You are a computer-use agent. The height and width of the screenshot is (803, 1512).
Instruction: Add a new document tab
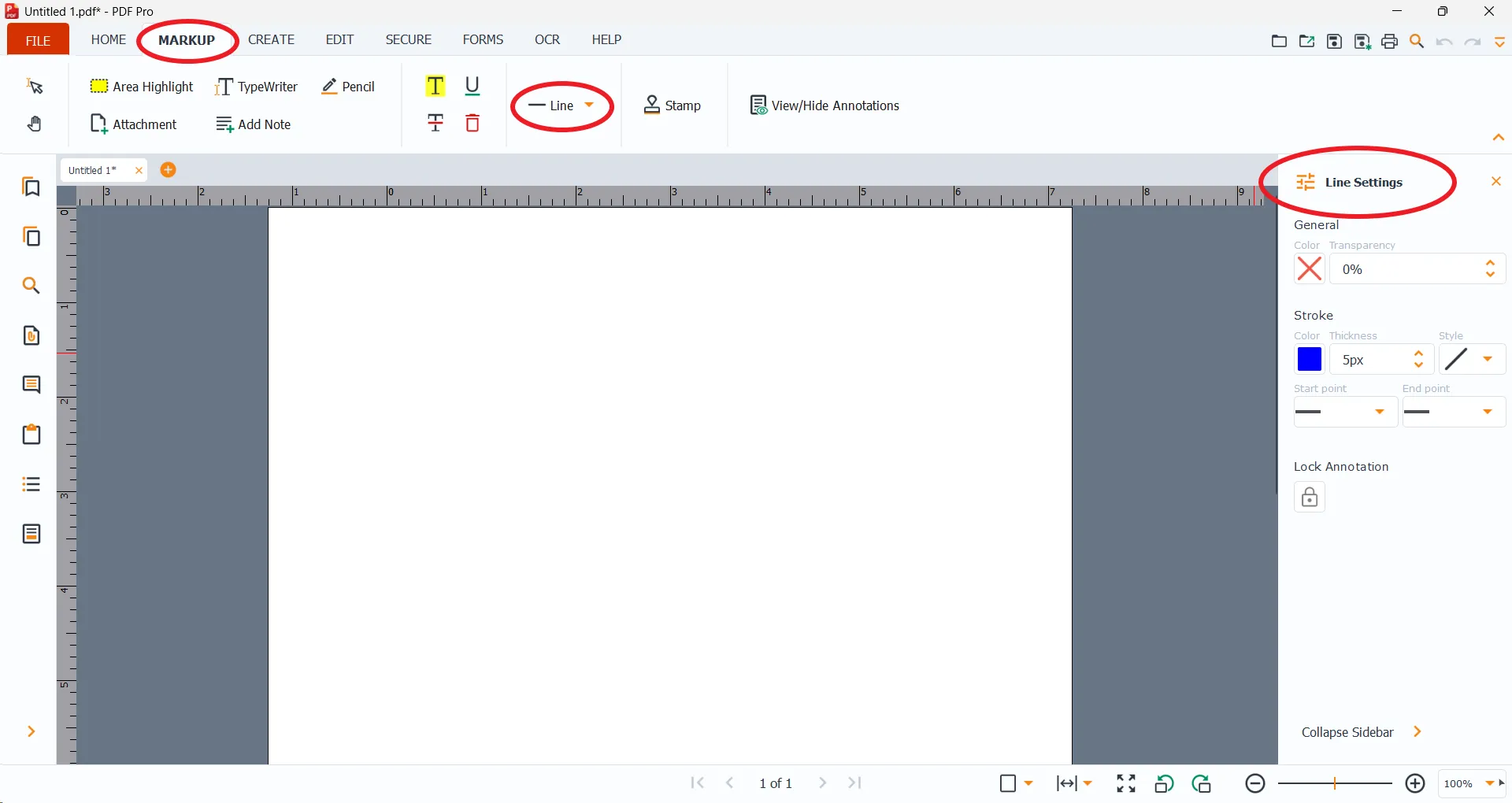[168, 170]
